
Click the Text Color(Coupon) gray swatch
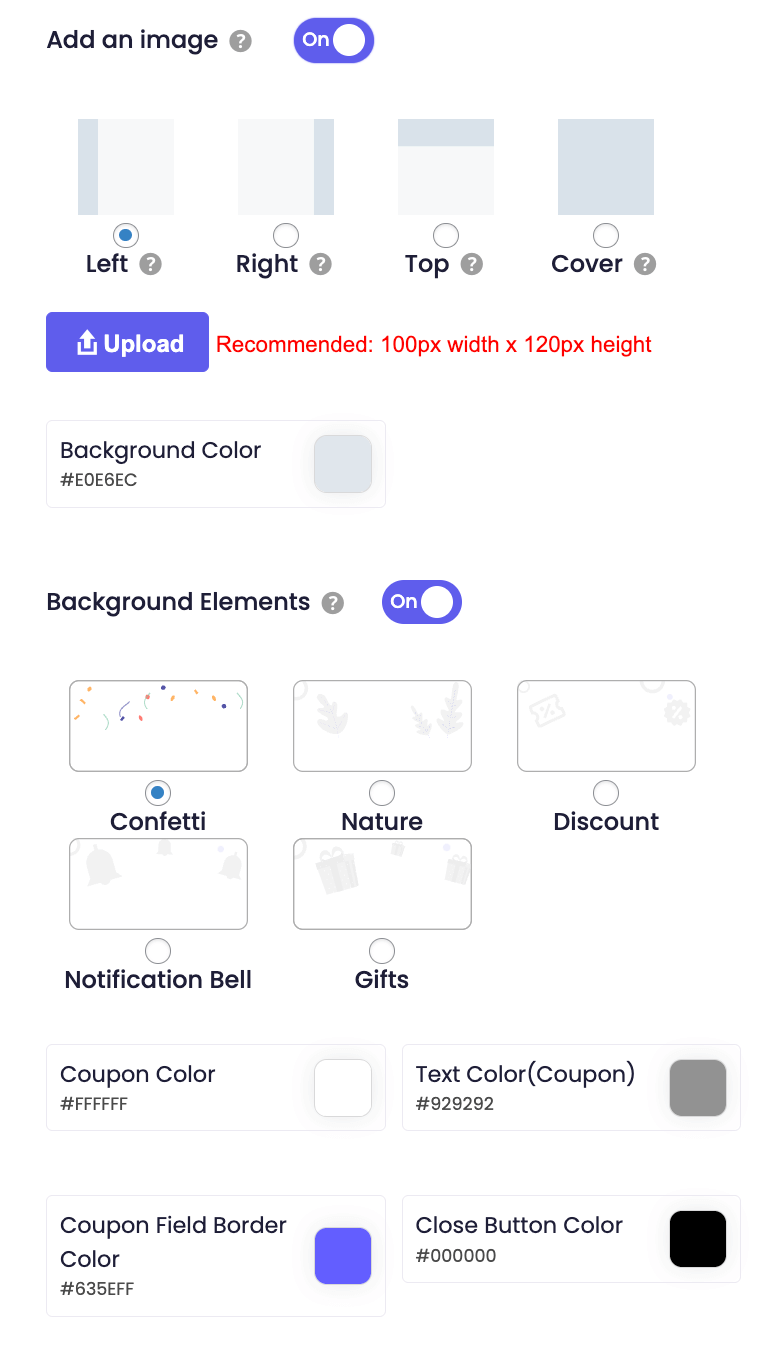pos(698,1088)
